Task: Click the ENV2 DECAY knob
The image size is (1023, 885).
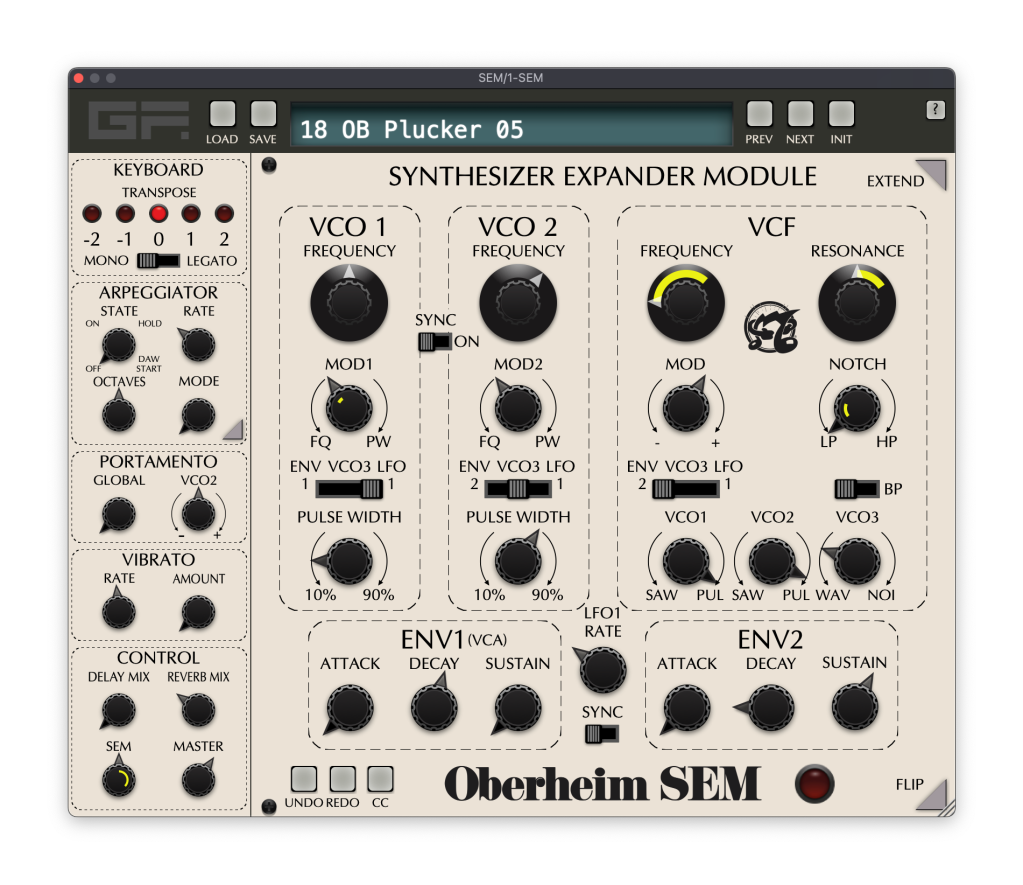Action: click(x=771, y=708)
